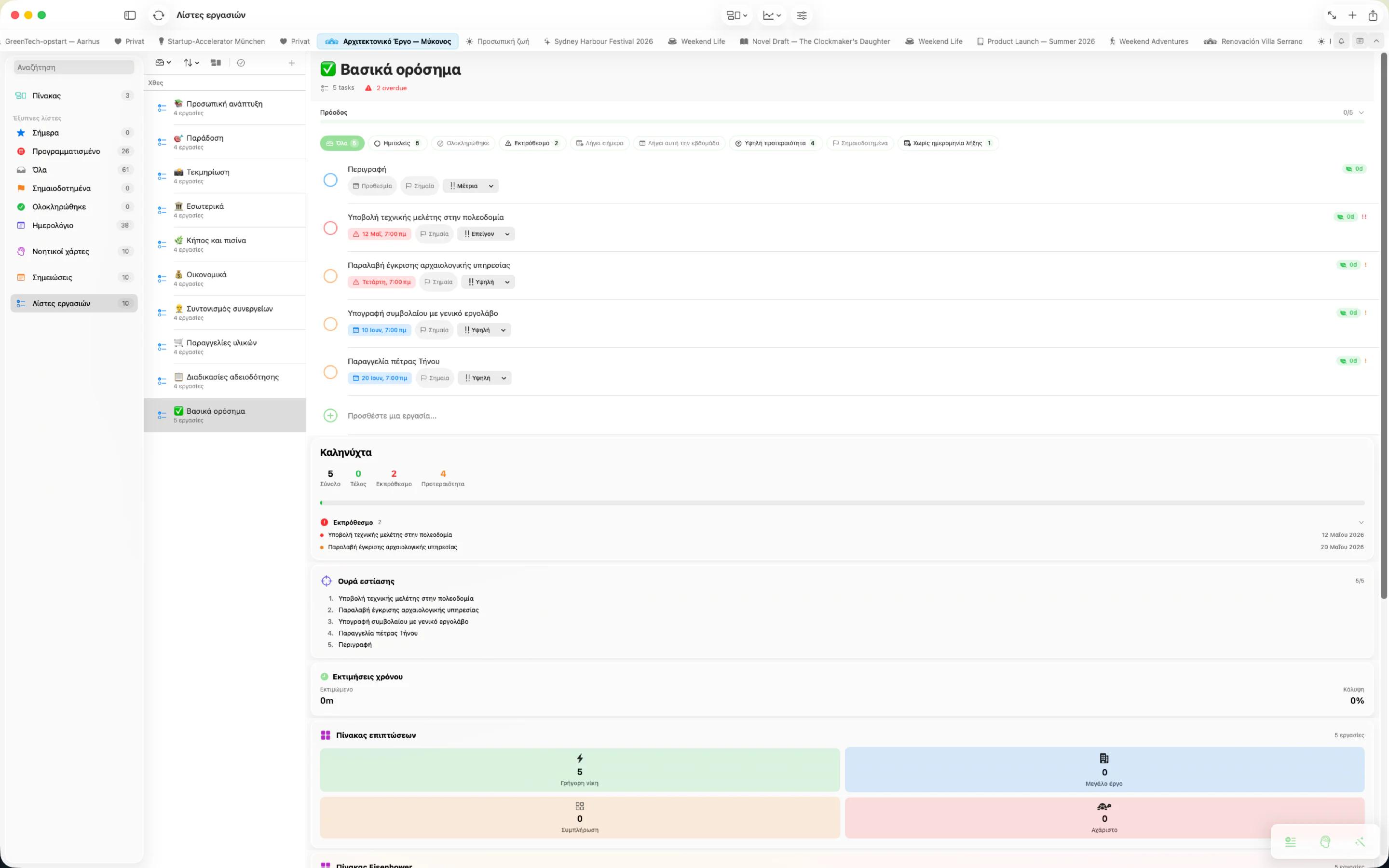
Task: Toggle the Σημαία flag on Υποβολή τεχνικής μελέτης task
Action: point(434,234)
